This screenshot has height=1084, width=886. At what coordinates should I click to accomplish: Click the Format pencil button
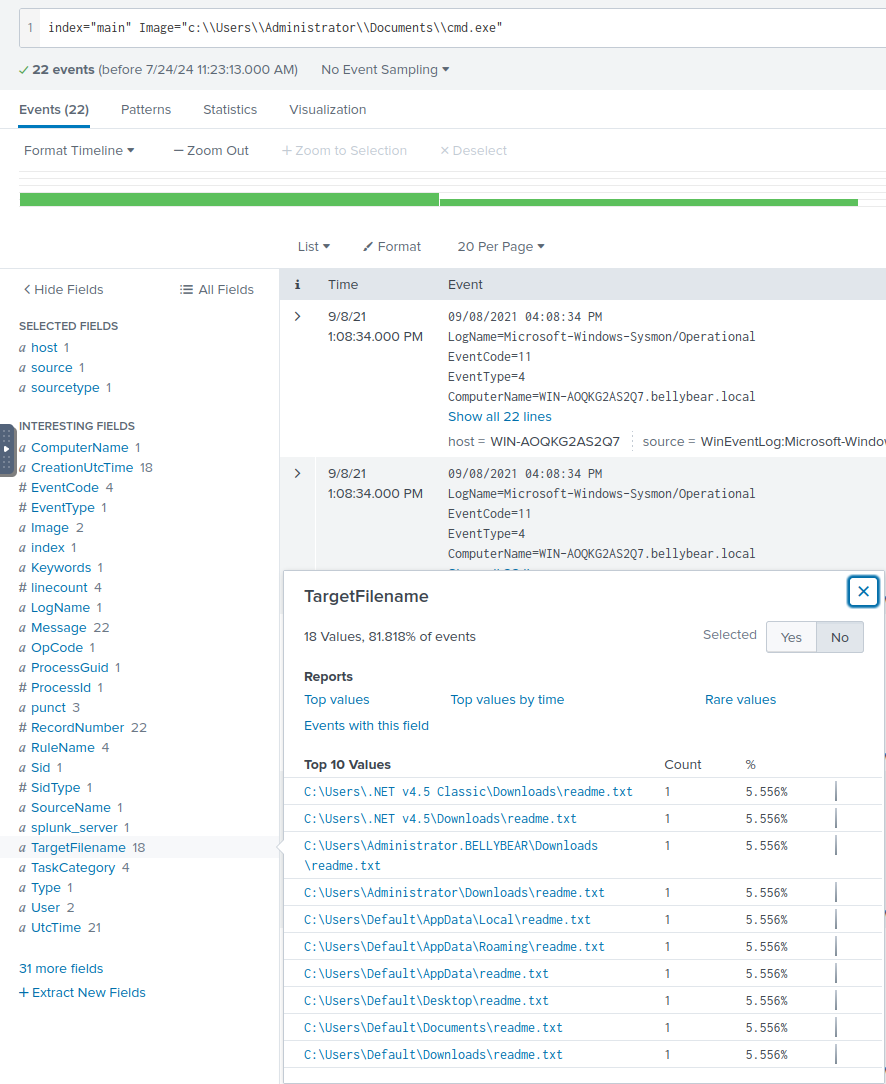tap(392, 247)
